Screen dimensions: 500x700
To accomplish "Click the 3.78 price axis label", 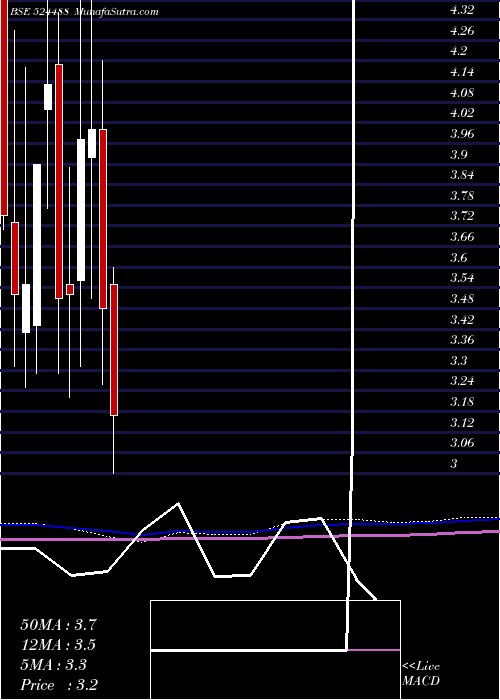I will 462,196.
